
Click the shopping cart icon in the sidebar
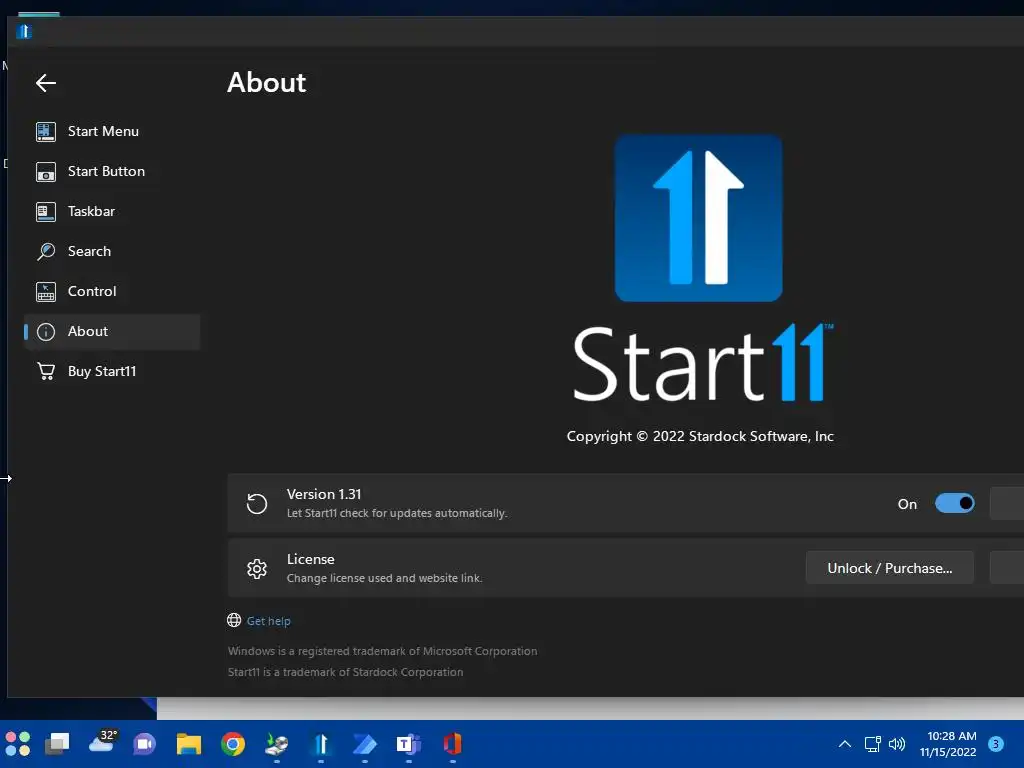pos(46,372)
